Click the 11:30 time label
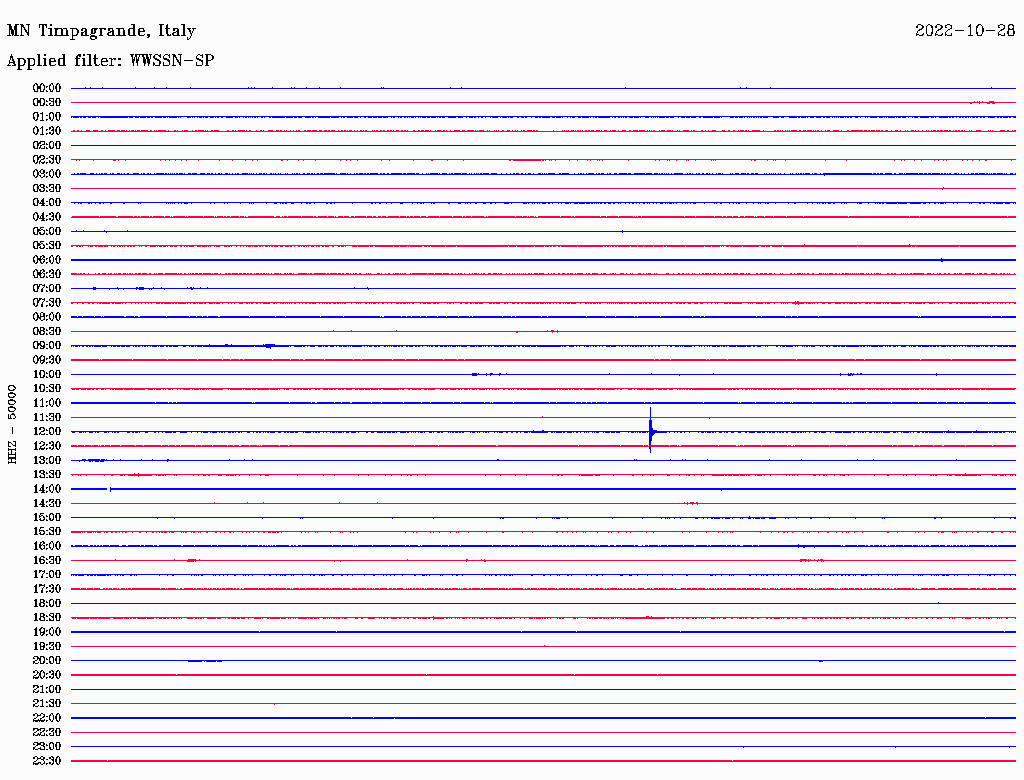Image resolution: width=1024 pixels, height=780 pixels. [47, 417]
